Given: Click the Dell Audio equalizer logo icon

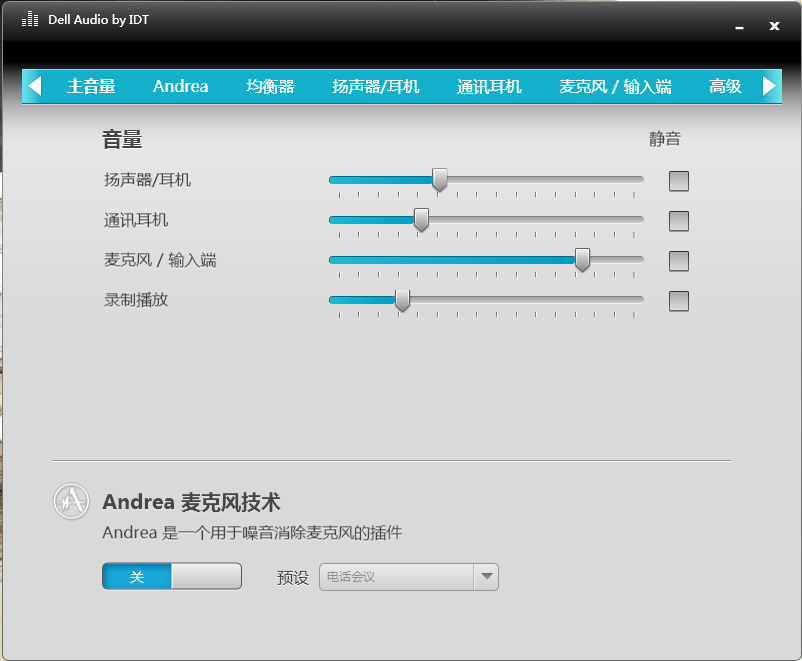Looking at the screenshot, I should [30, 19].
